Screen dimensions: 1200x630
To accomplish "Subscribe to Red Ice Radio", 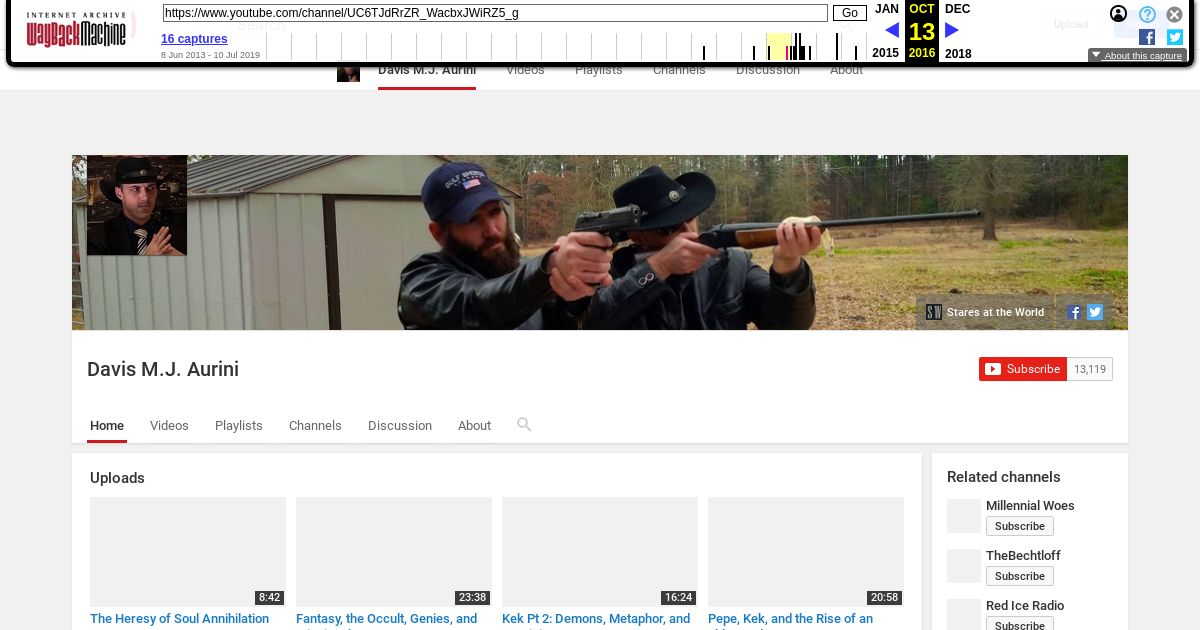I will 1020,624.
